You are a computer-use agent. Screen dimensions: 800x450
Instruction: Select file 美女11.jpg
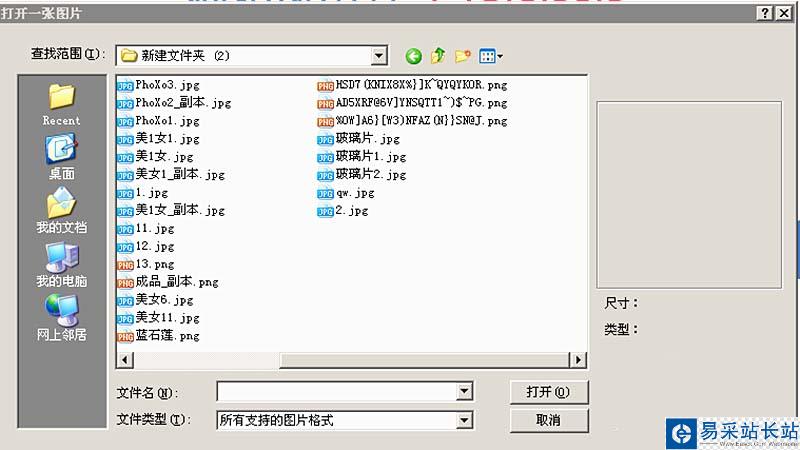[x=158, y=318]
